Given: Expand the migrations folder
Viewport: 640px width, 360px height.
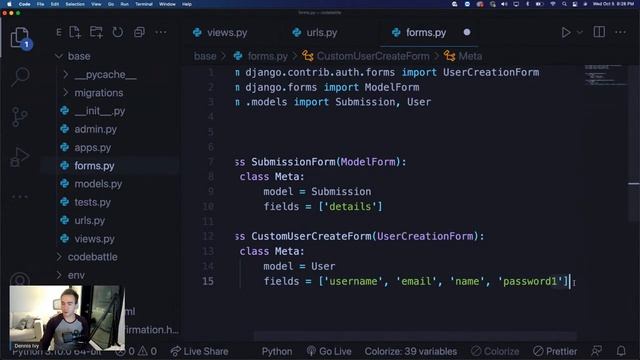Looking at the screenshot, I should click(98, 93).
